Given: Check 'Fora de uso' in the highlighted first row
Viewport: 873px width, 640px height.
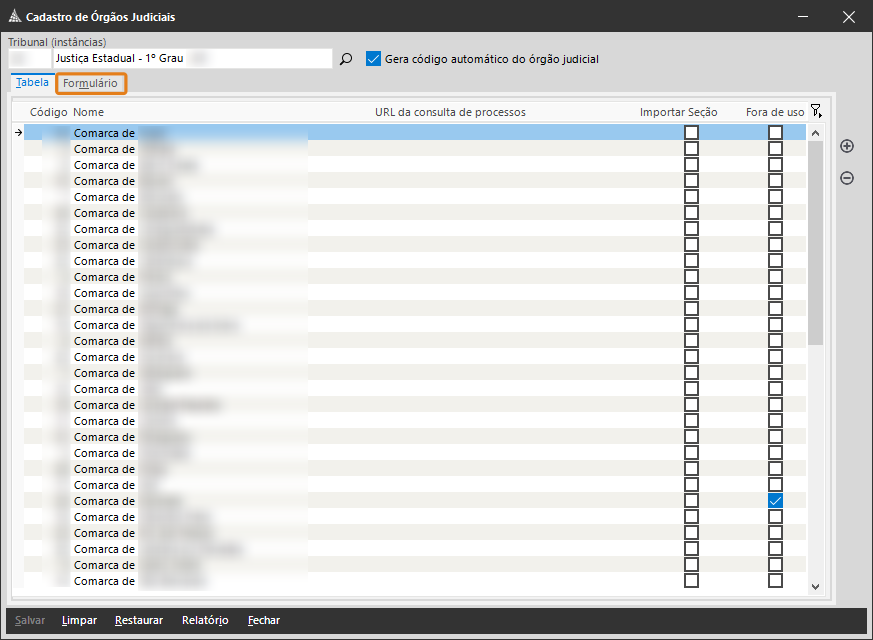Looking at the screenshot, I should click(775, 133).
